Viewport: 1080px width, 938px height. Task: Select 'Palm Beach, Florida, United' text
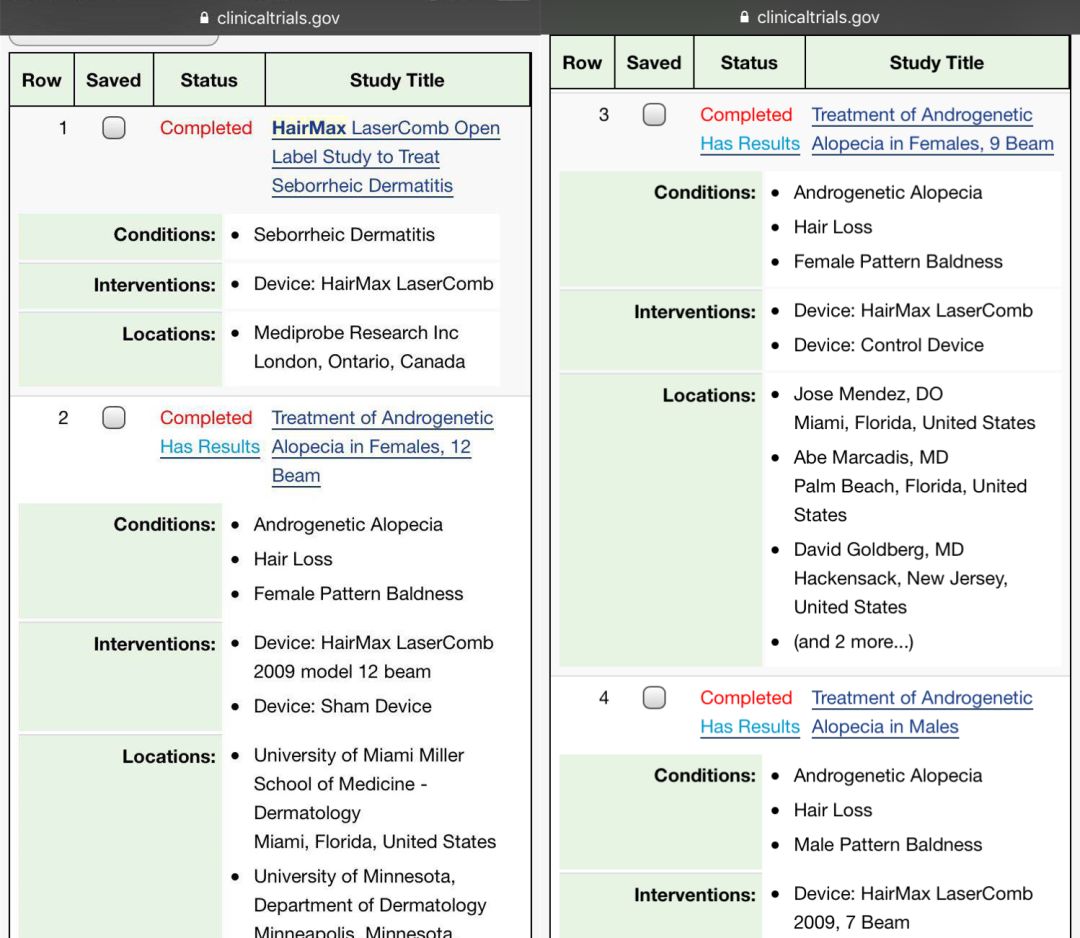pos(910,487)
